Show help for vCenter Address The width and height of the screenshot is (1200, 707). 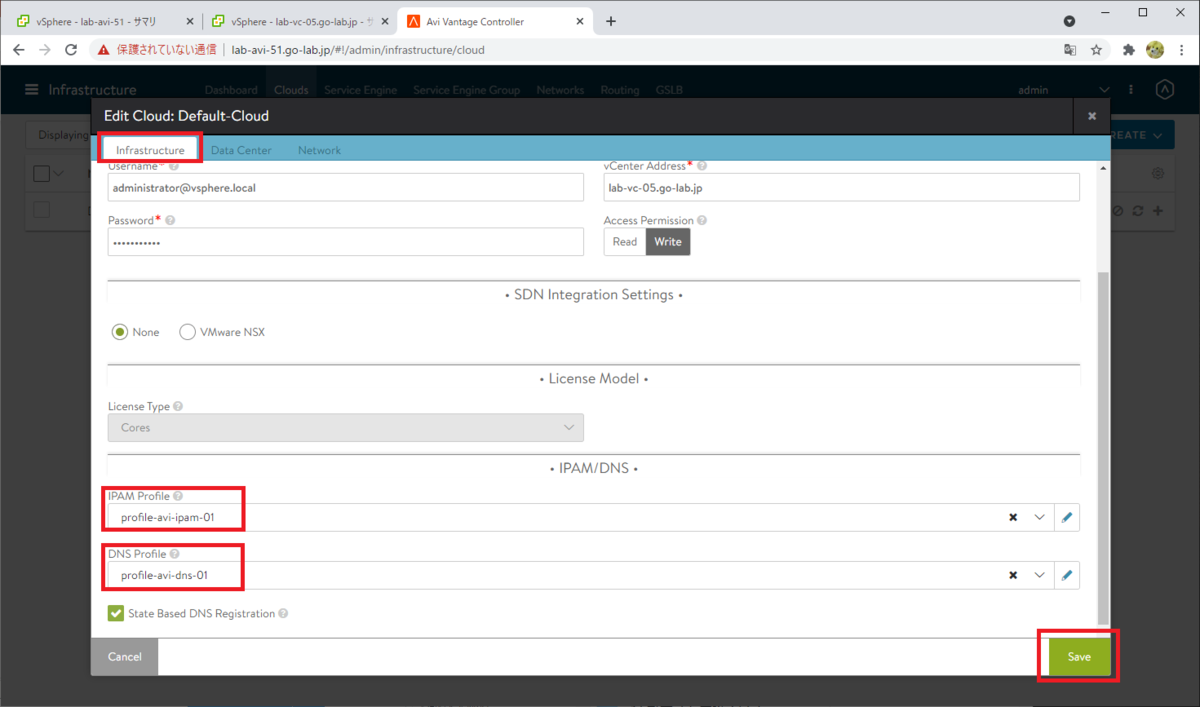click(x=702, y=166)
